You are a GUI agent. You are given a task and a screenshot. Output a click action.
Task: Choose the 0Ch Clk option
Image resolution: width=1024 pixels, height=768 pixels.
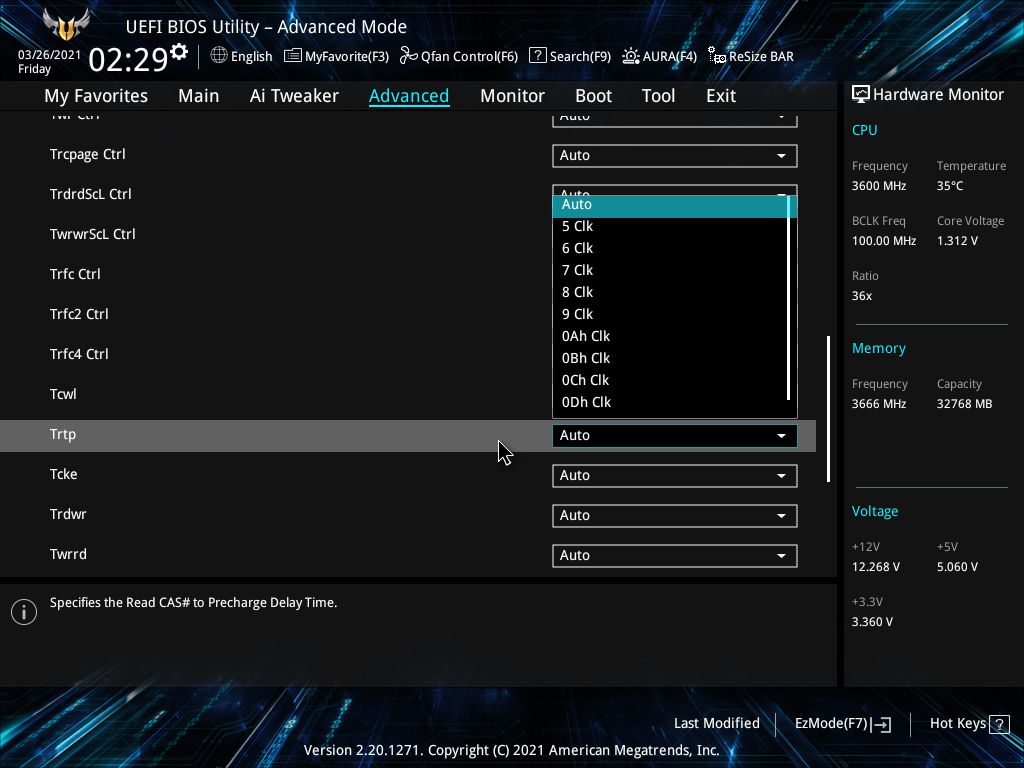pyautogui.click(x=670, y=380)
